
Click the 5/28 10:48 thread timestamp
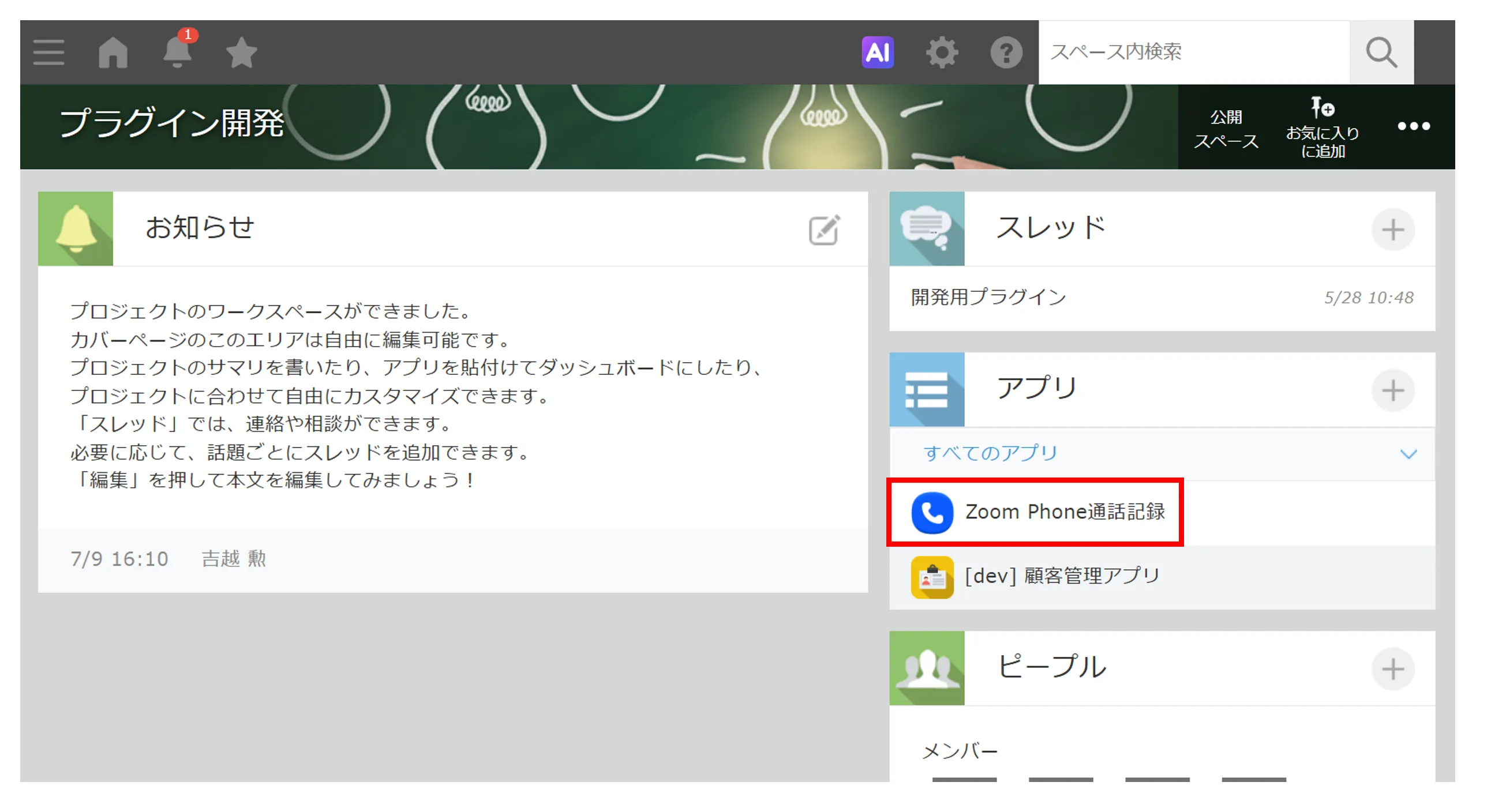[x=1369, y=298]
